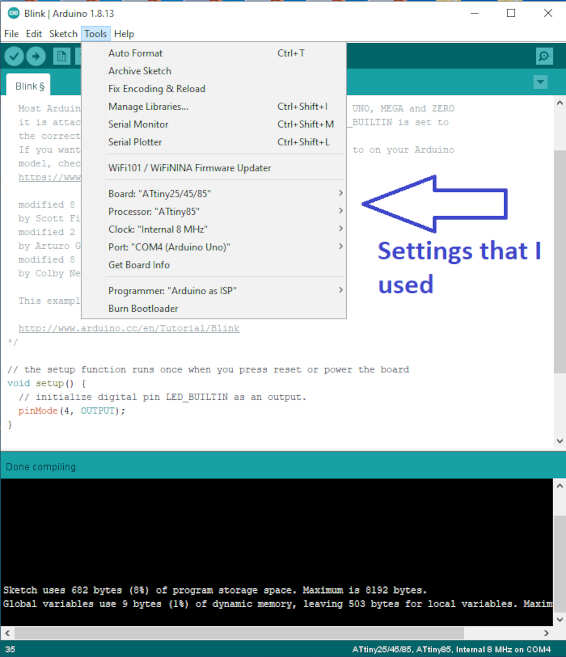Click the console scroll right arrow
The height and width of the screenshot is (657, 566).
tap(546, 633)
